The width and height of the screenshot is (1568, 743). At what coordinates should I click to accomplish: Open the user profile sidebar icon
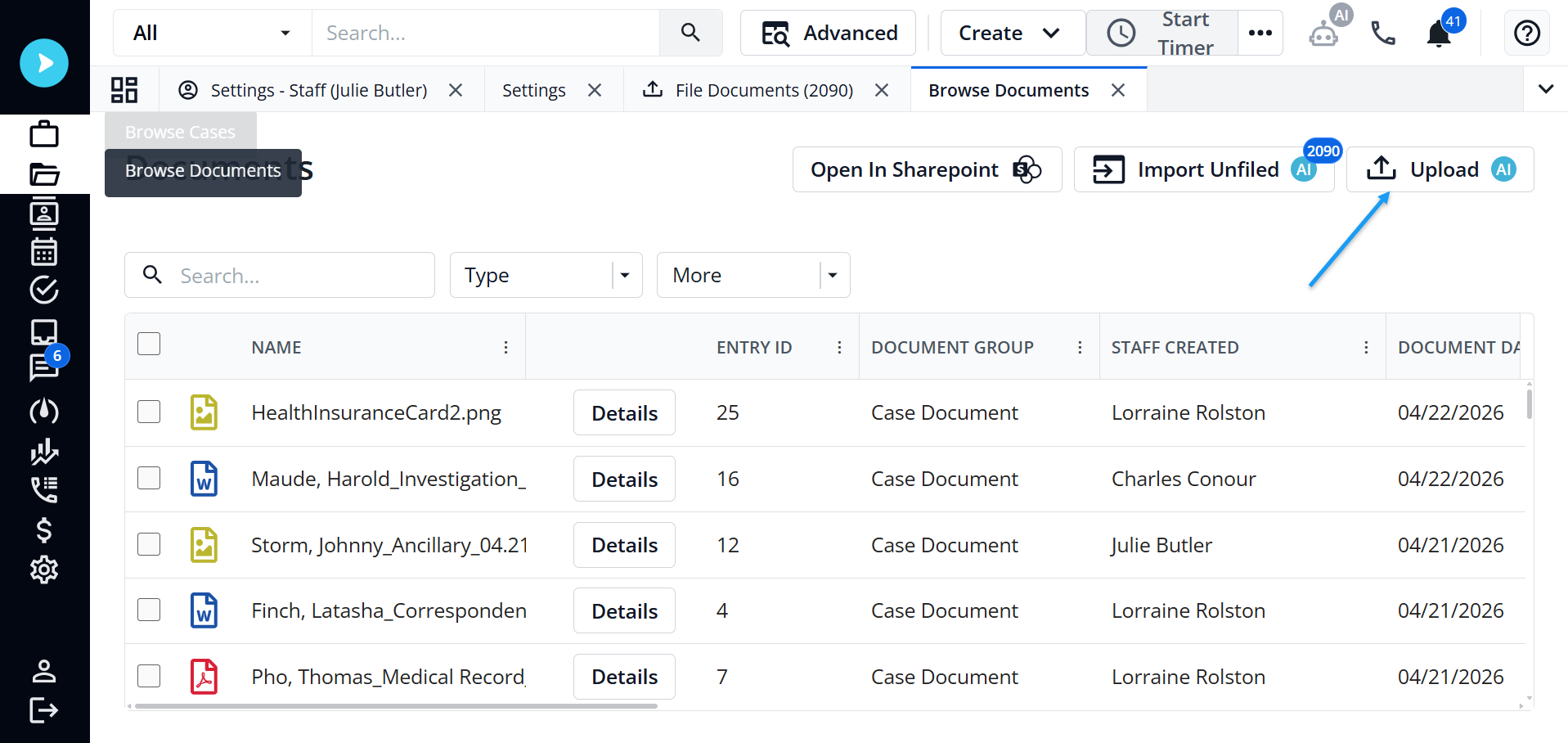[44, 671]
